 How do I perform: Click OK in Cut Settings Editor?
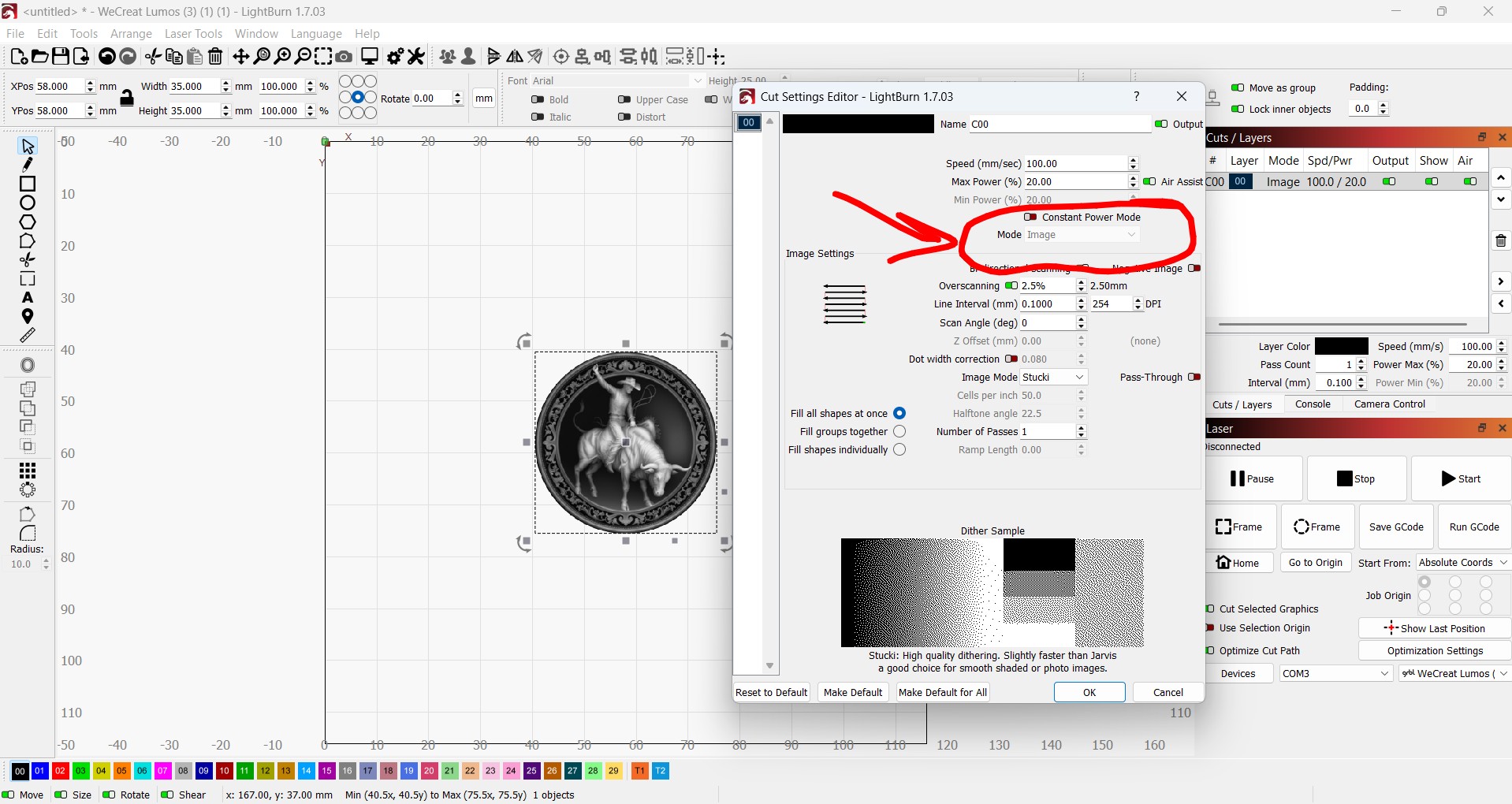(x=1089, y=692)
